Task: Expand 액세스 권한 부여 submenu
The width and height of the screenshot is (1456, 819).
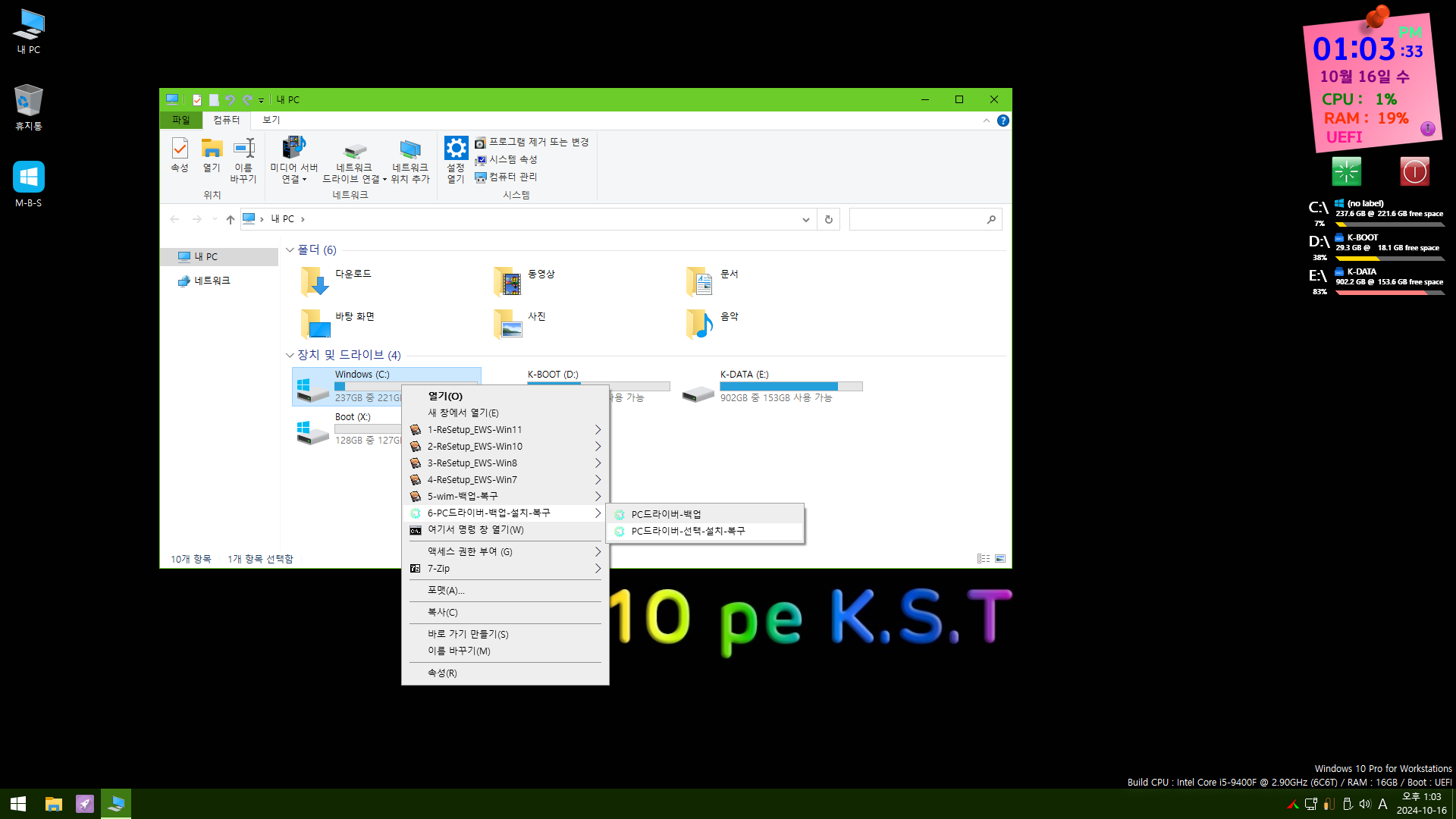Action: tap(505, 552)
